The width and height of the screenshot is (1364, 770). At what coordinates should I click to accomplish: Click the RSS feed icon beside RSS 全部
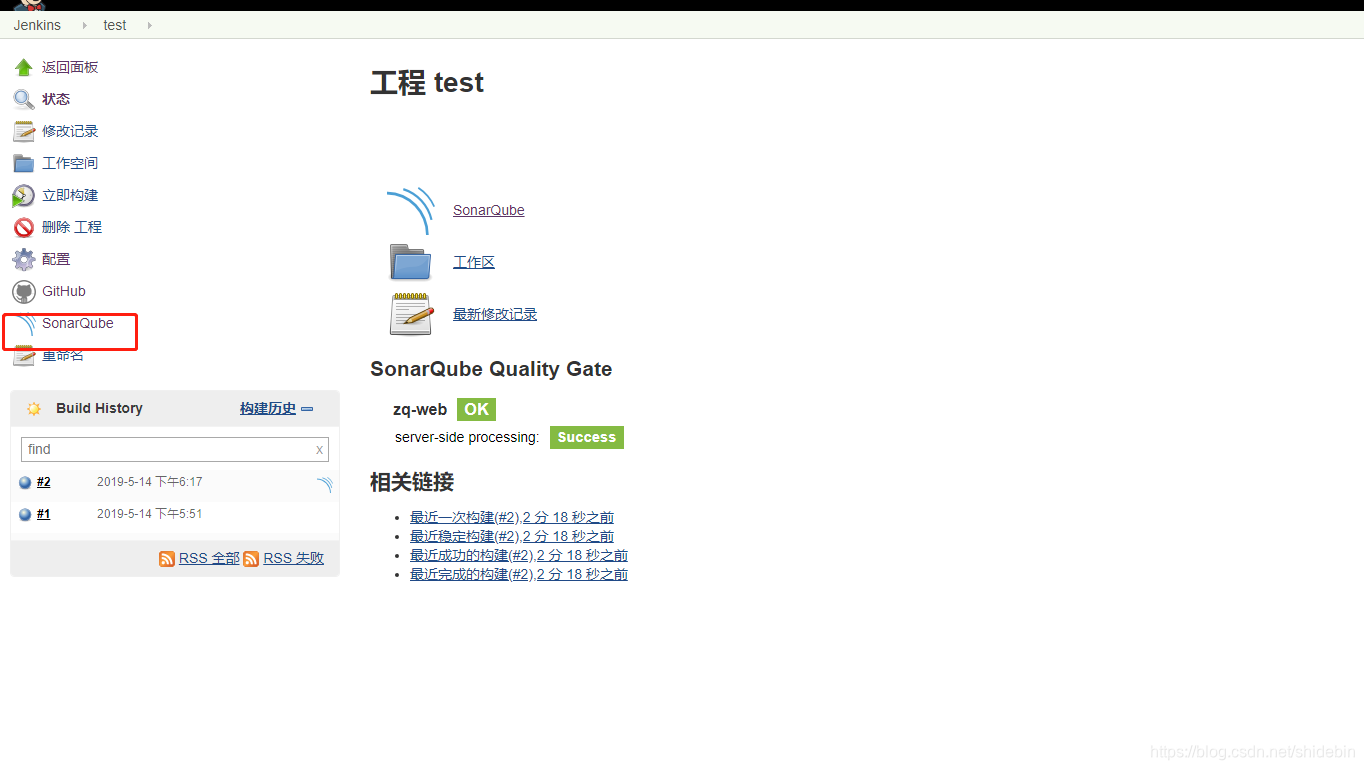pos(167,559)
